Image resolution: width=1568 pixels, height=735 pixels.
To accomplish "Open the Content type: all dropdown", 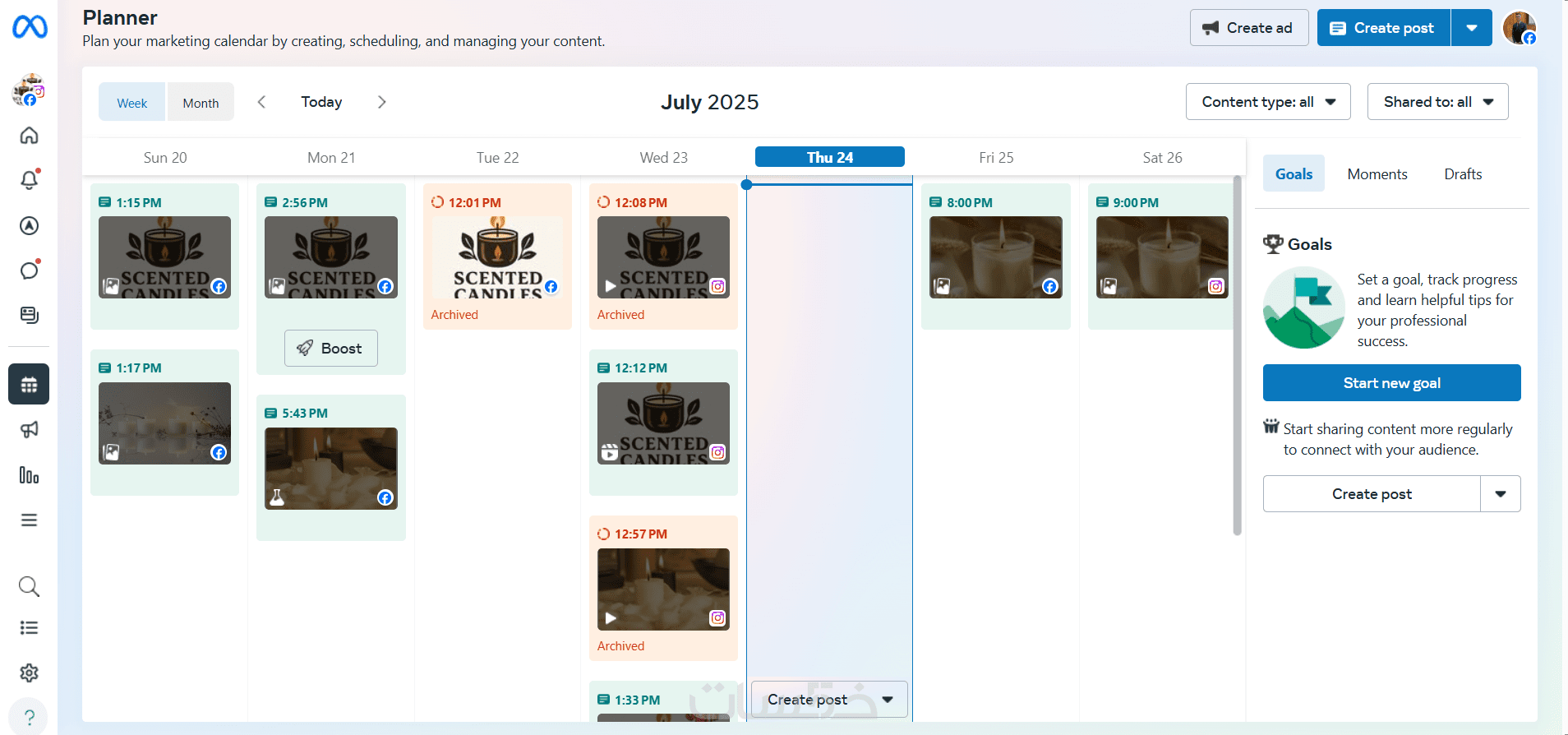I will point(1268,102).
